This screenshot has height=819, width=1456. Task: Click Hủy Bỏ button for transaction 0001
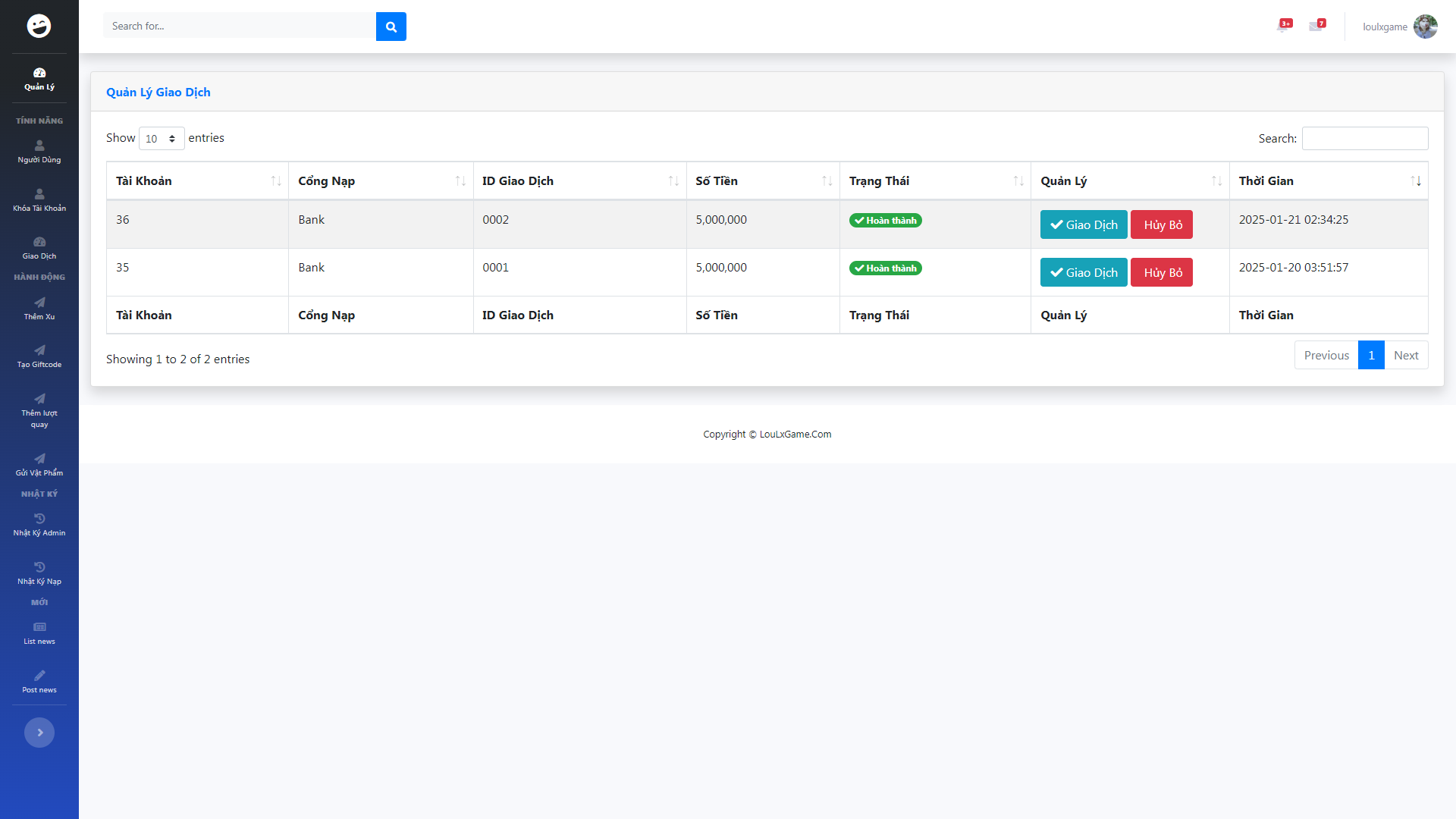[1161, 272]
